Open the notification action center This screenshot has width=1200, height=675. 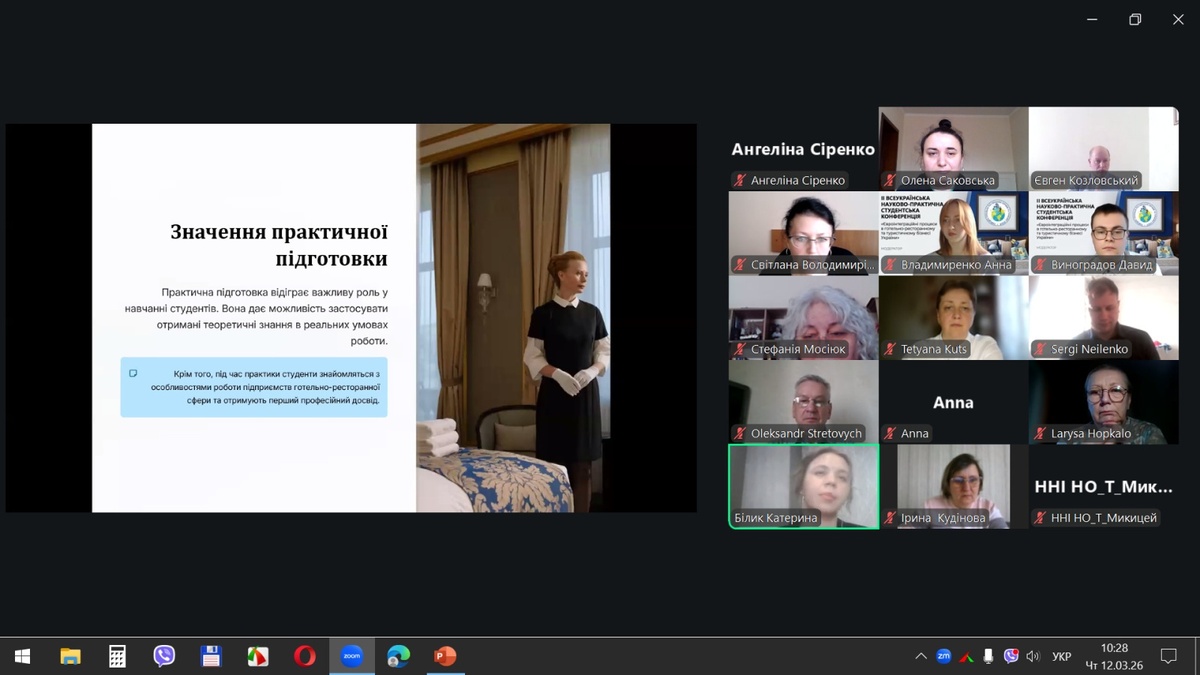(1168, 656)
